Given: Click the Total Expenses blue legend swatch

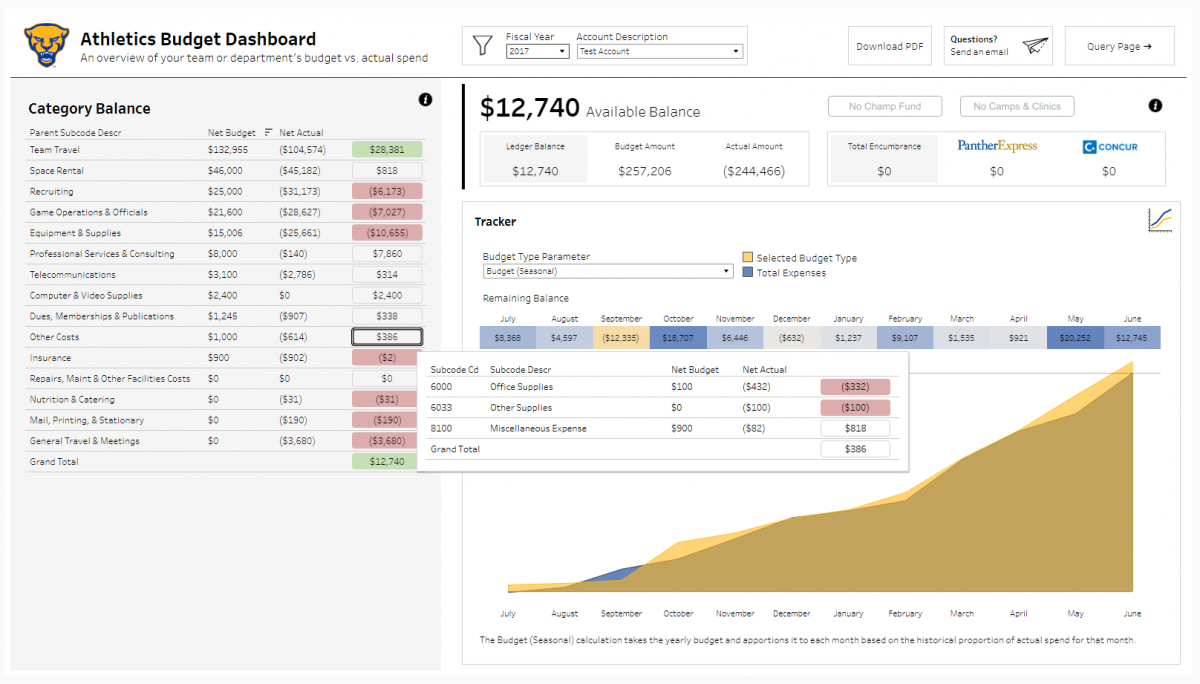Looking at the screenshot, I should pyautogui.click(x=748, y=272).
